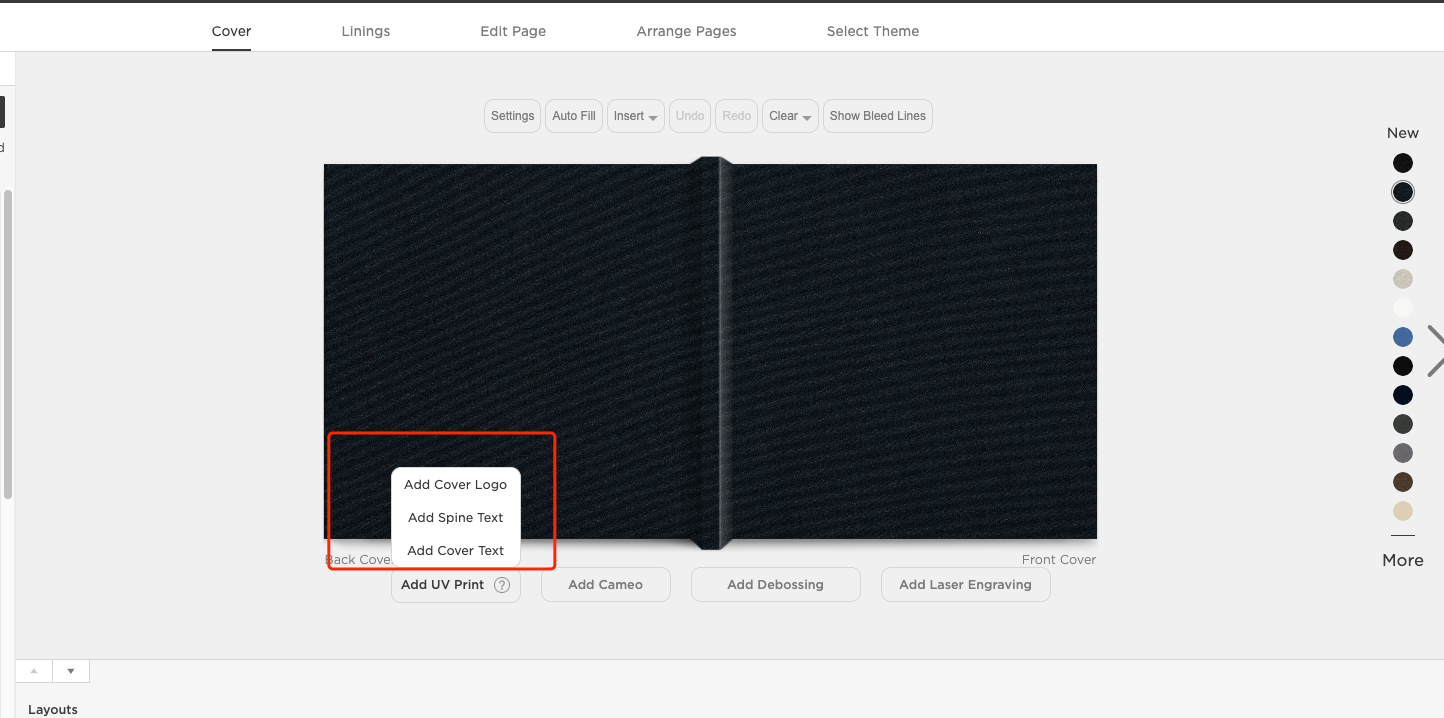Pick the cream tan swatch above More
The height and width of the screenshot is (718, 1444).
point(1403,511)
